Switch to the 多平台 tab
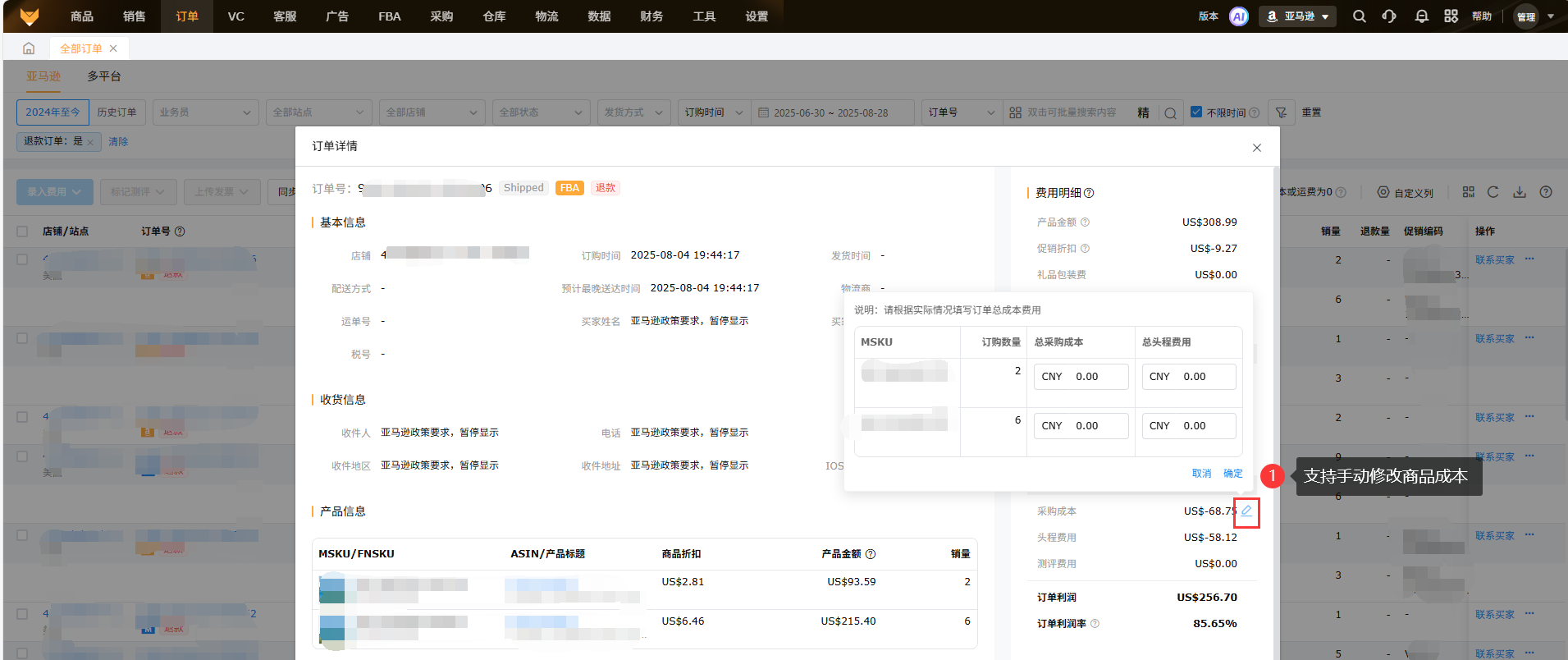The height and width of the screenshot is (660, 1568). pos(104,76)
